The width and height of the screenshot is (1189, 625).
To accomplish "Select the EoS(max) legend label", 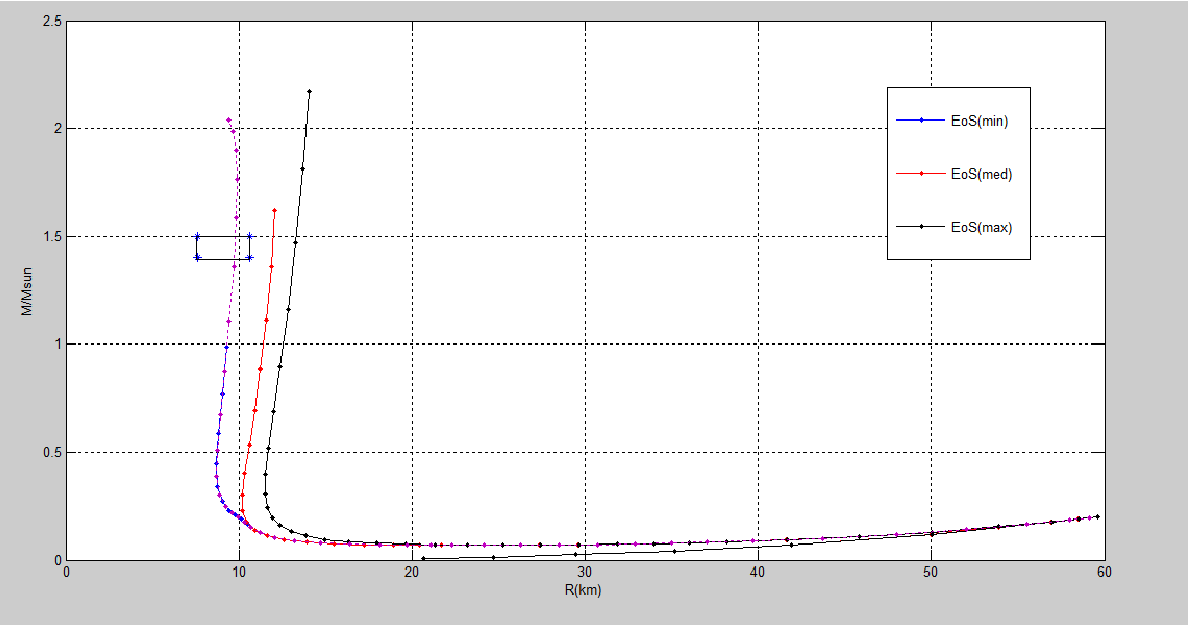I will [981, 228].
